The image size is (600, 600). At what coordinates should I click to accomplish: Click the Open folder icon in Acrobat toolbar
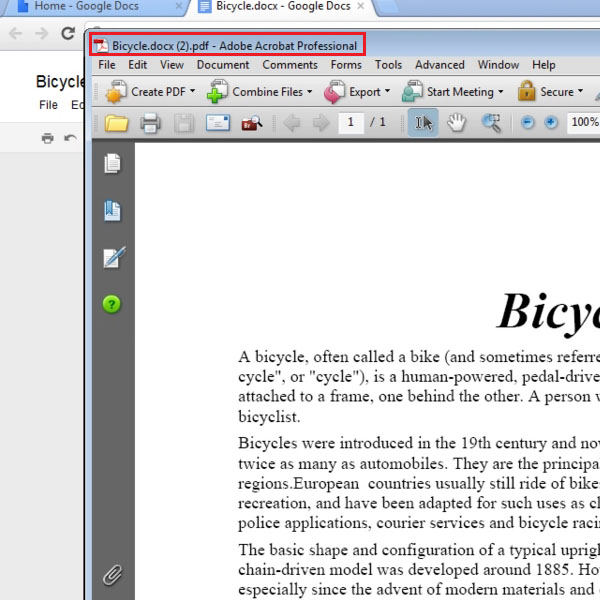116,123
